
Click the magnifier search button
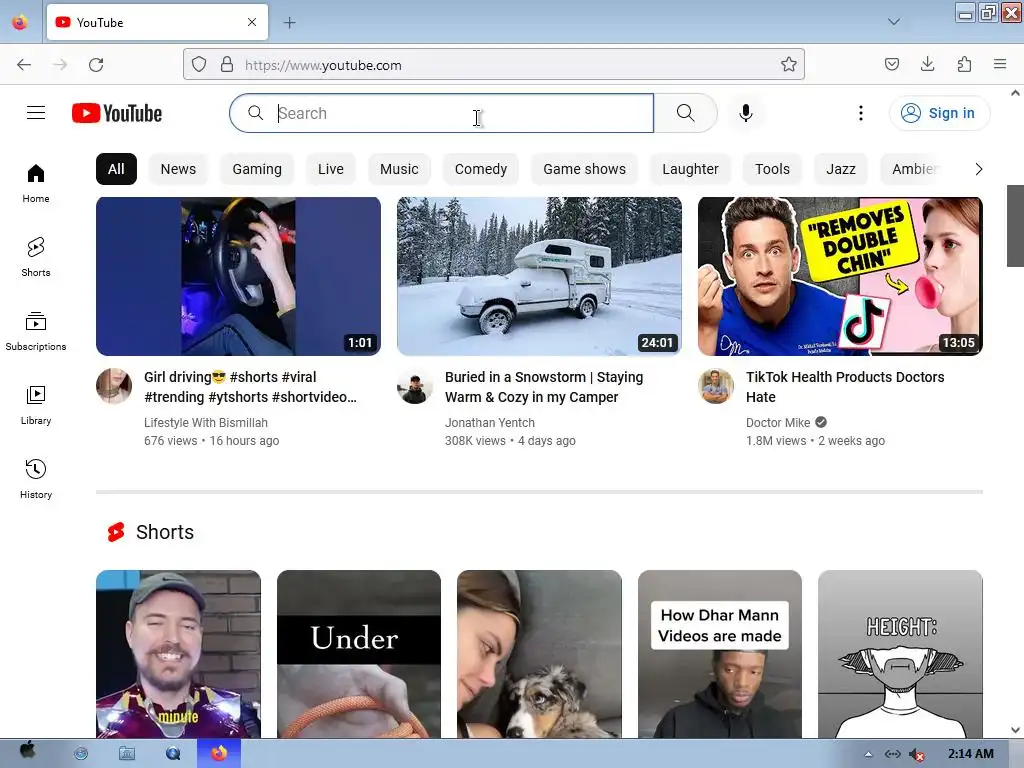click(685, 113)
